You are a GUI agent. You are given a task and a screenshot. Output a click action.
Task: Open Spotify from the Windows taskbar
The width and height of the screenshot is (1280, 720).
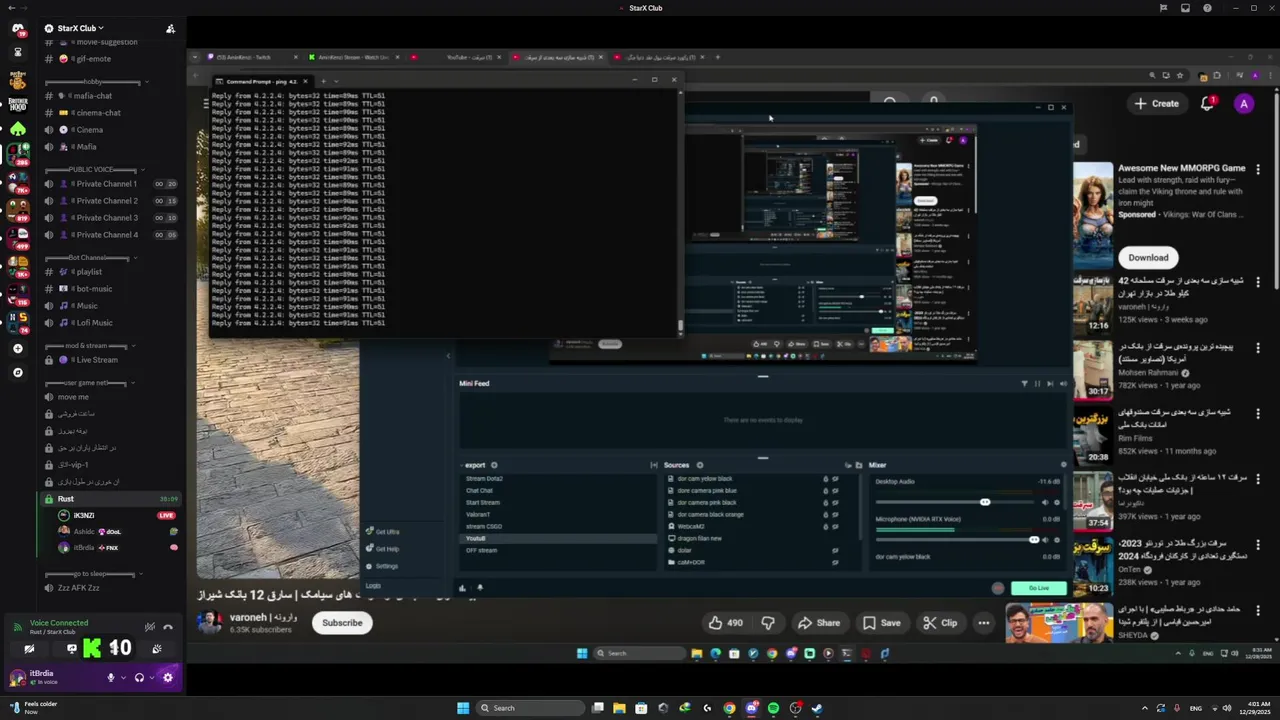773,708
